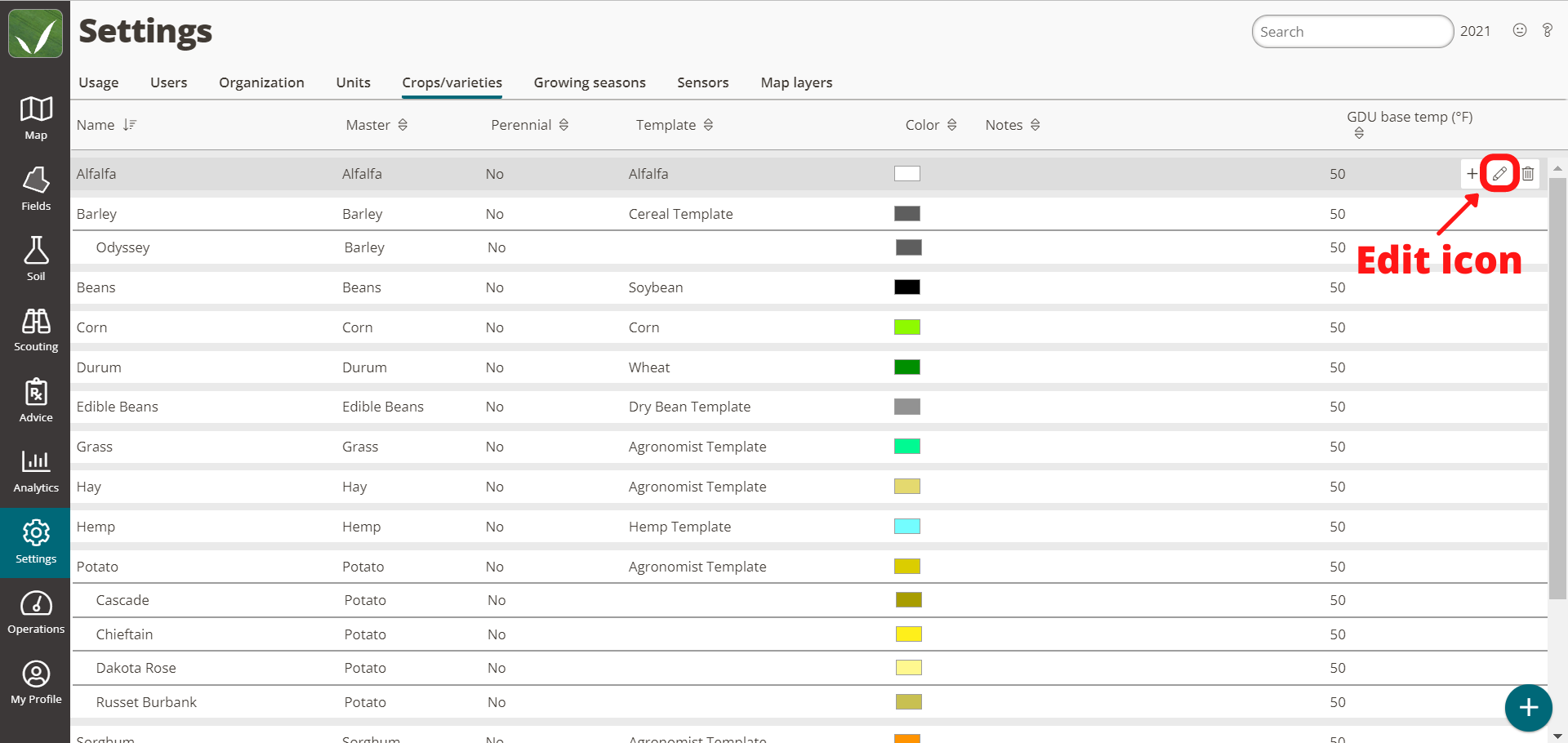
Task: Sort by the Notes column
Action: [1035, 125]
